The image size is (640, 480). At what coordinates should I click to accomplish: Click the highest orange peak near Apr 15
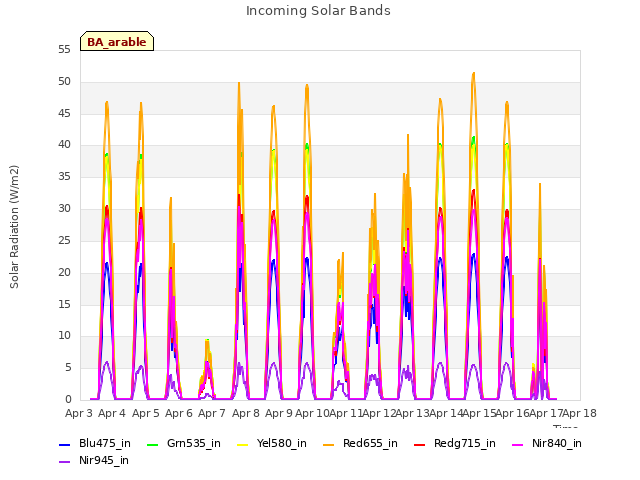pos(473,74)
